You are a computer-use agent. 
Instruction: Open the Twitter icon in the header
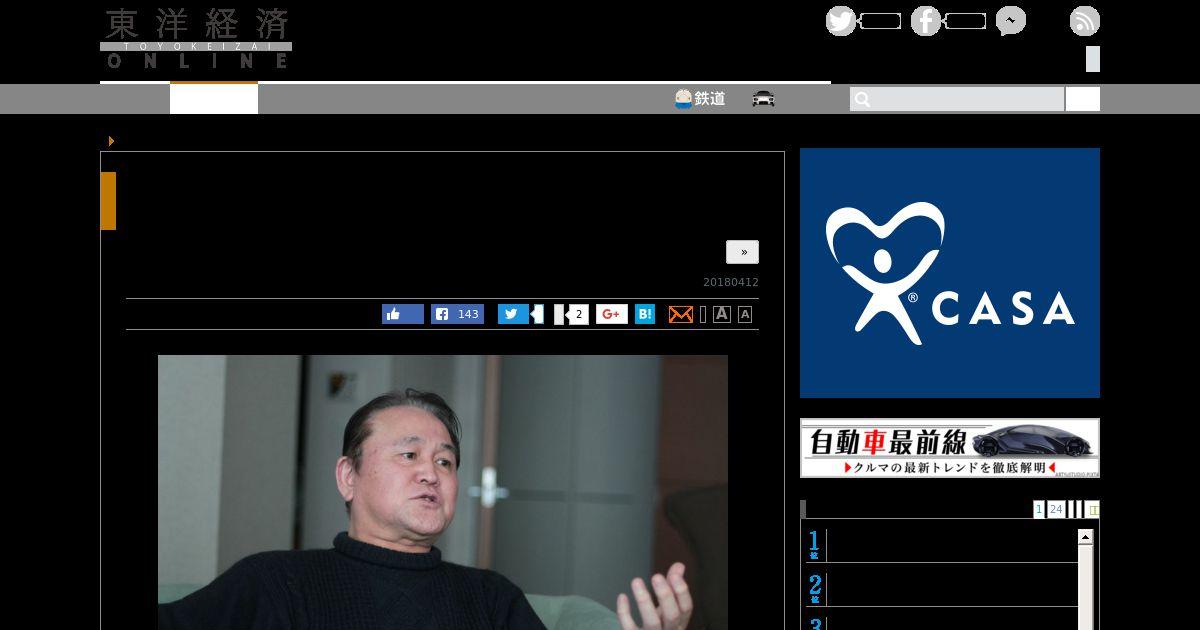click(x=841, y=21)
